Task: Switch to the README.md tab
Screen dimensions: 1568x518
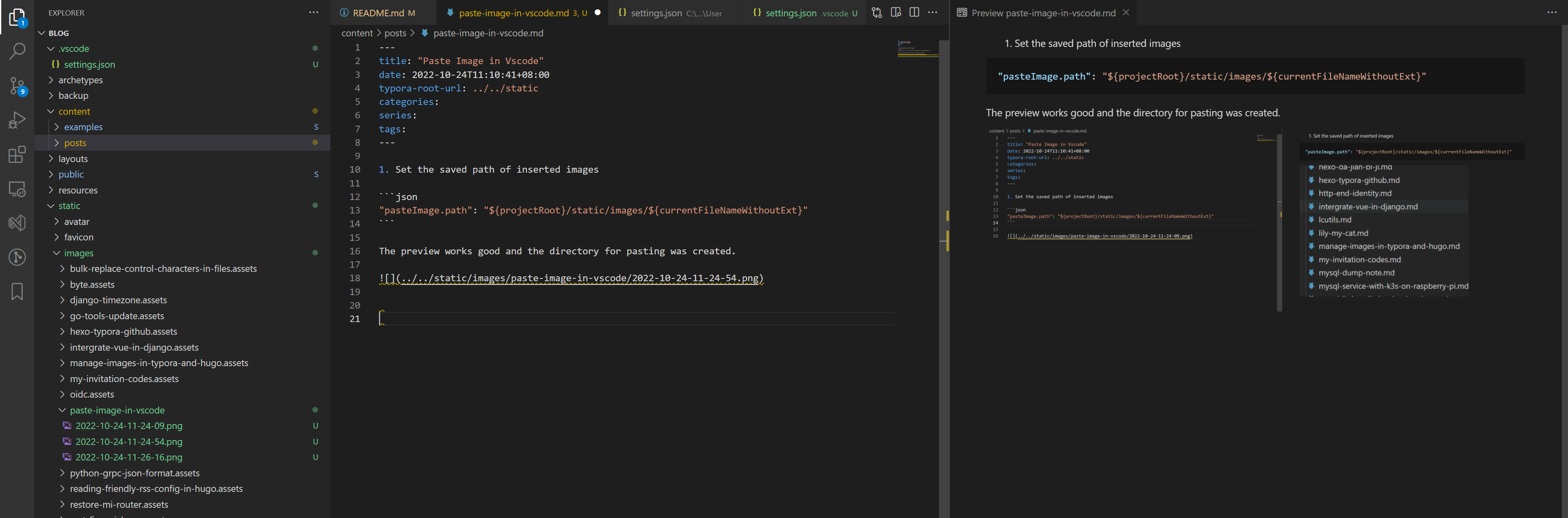Action: pos(377,13)
